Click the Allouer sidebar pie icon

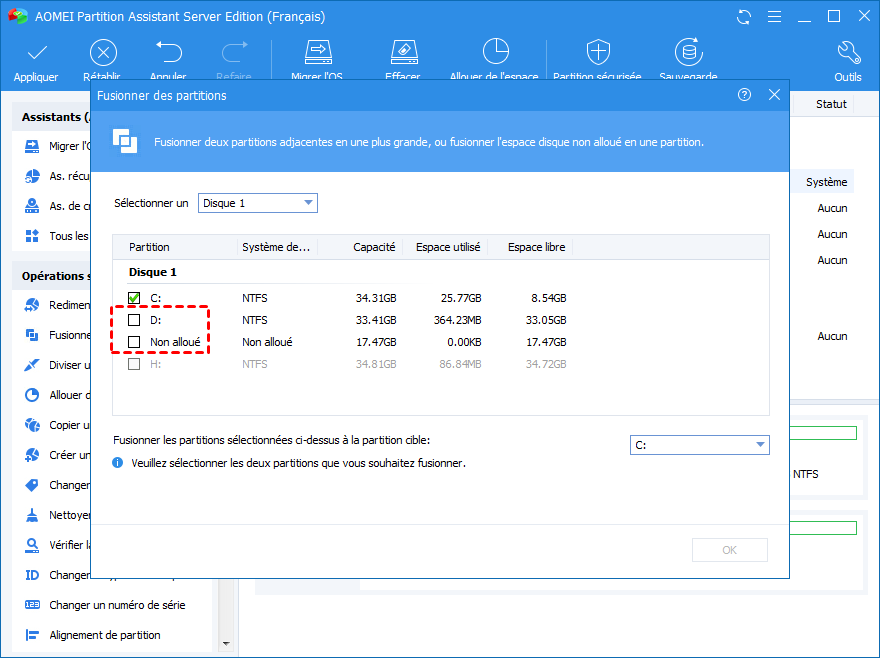32,395
